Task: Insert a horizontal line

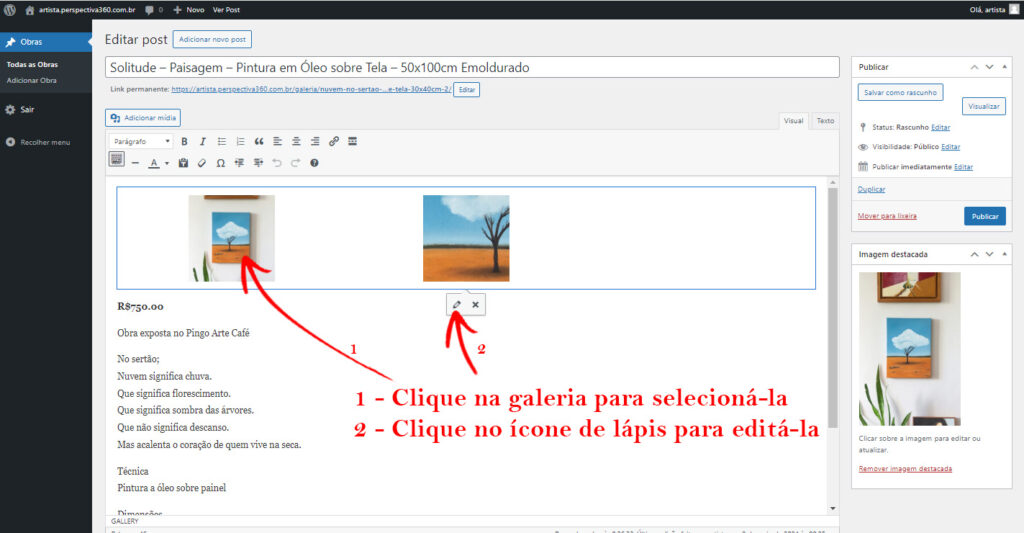Action: (135, 163)
